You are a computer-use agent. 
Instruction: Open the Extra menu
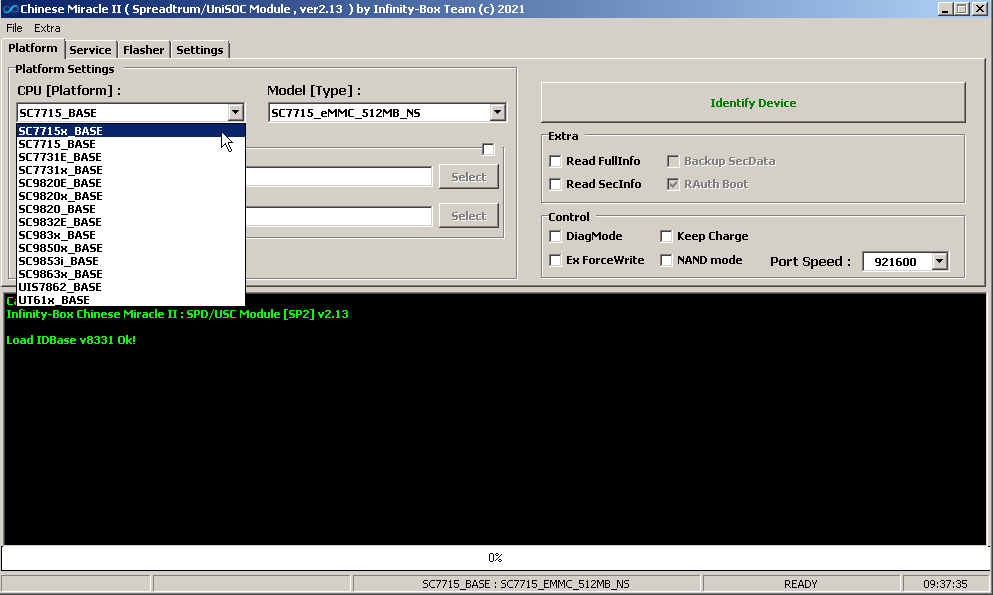47,28
